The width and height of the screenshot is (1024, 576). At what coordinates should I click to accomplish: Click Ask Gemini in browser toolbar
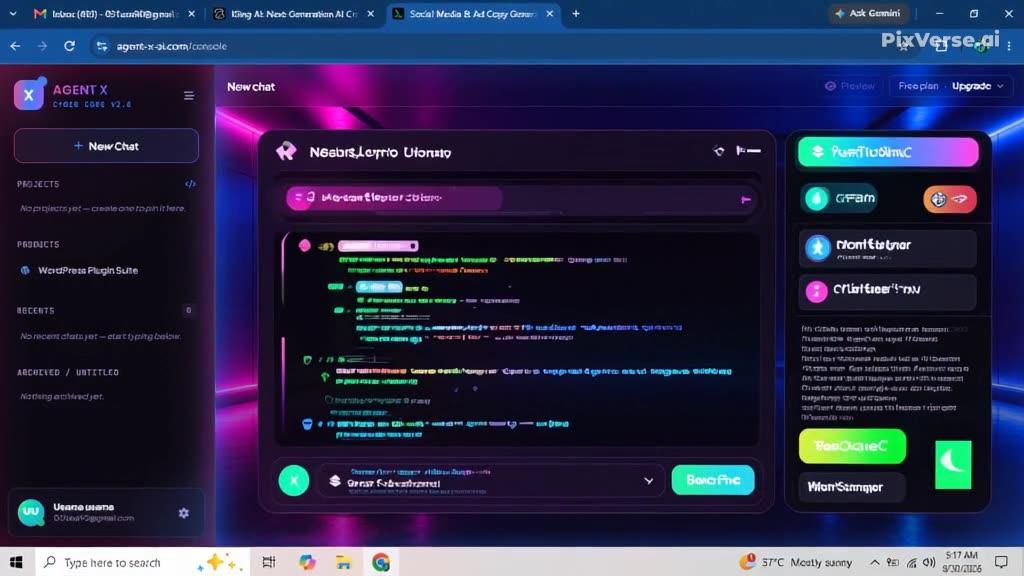(868, 14)
